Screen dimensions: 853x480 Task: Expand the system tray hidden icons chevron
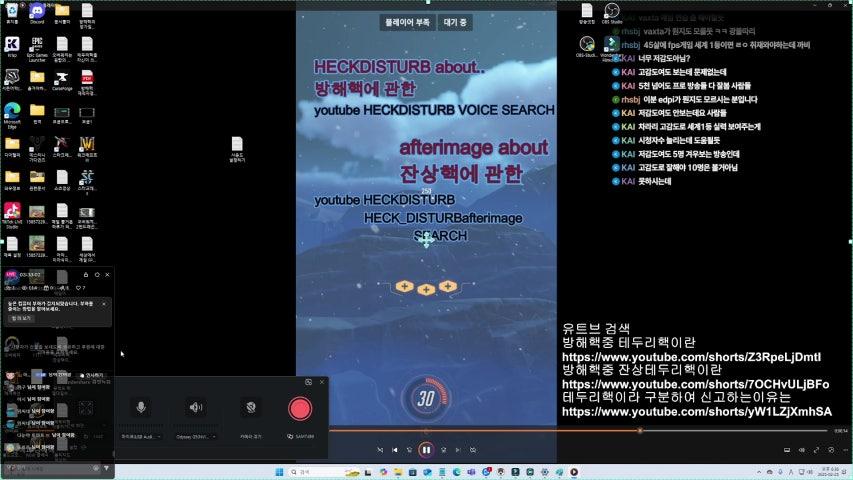[759, 472]
